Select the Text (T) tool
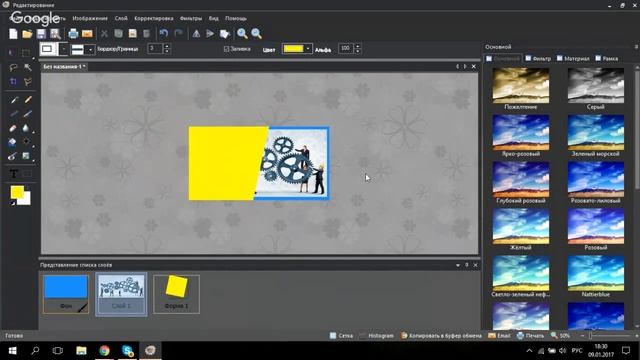 coord(13,174)
